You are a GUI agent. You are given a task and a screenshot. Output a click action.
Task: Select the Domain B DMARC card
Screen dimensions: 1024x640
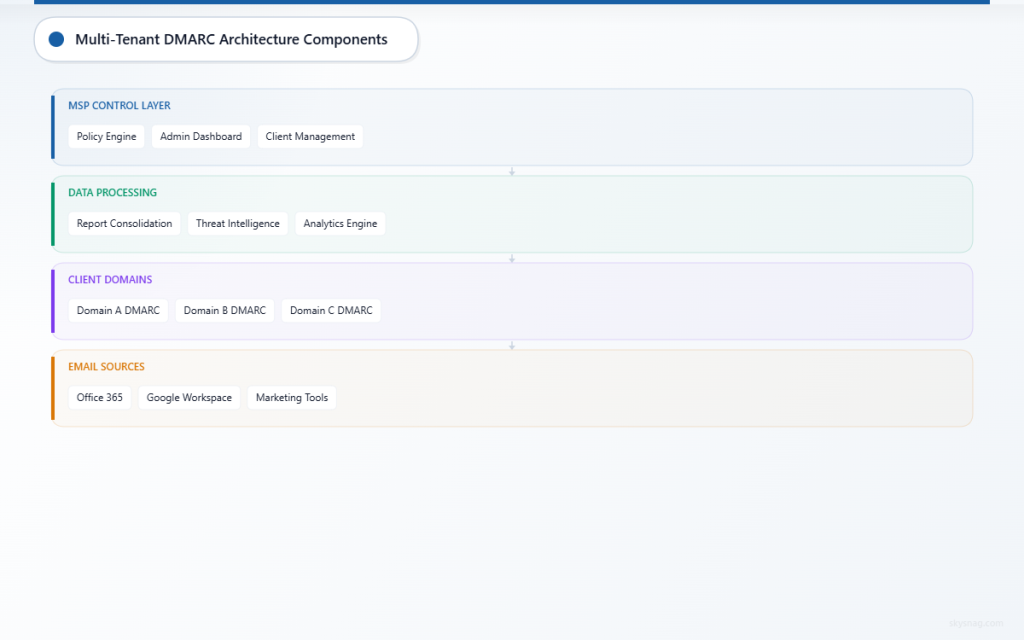point(224,310)
